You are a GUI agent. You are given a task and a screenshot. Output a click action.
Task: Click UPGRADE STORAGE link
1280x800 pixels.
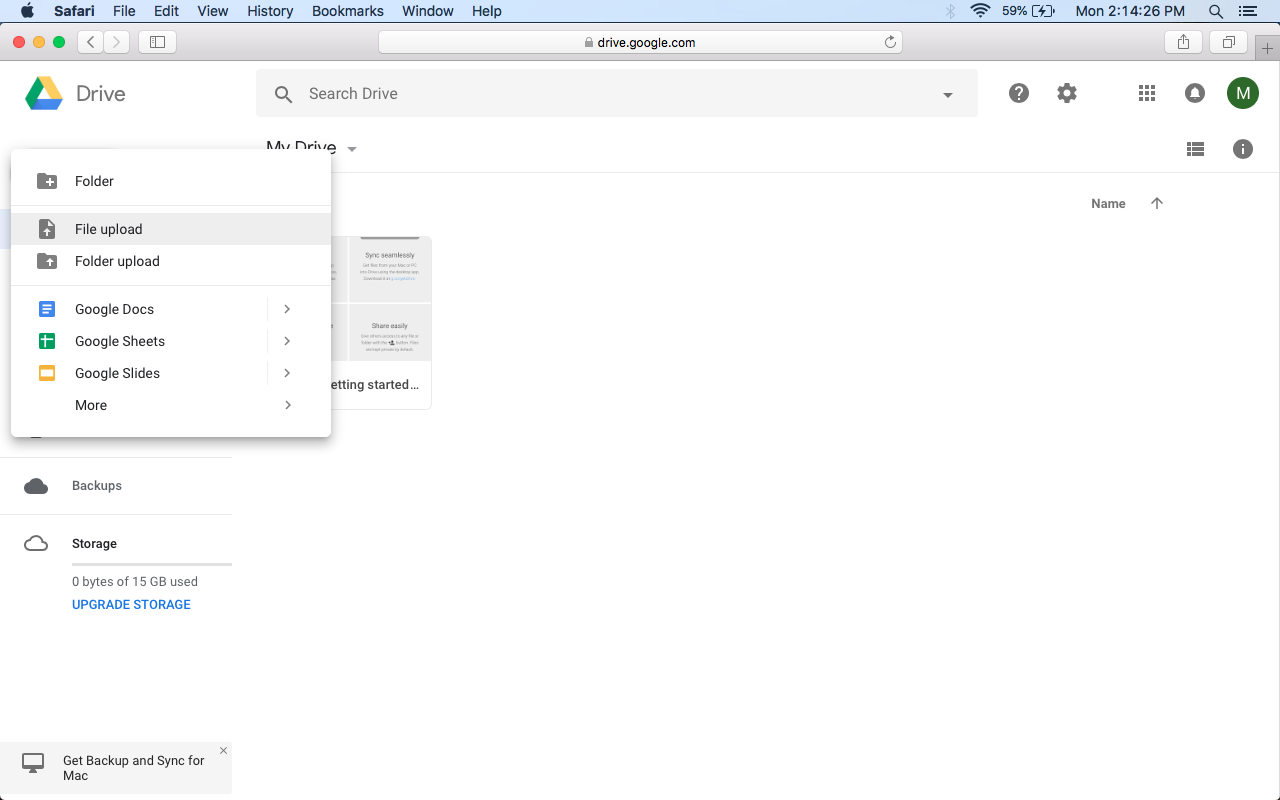[131, 605]
